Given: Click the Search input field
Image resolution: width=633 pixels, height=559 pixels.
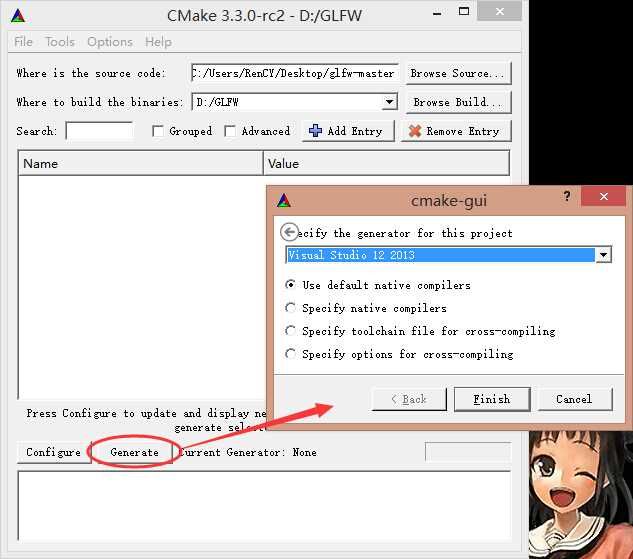Looking at the screenshot, I should click(x=99, y=131).
